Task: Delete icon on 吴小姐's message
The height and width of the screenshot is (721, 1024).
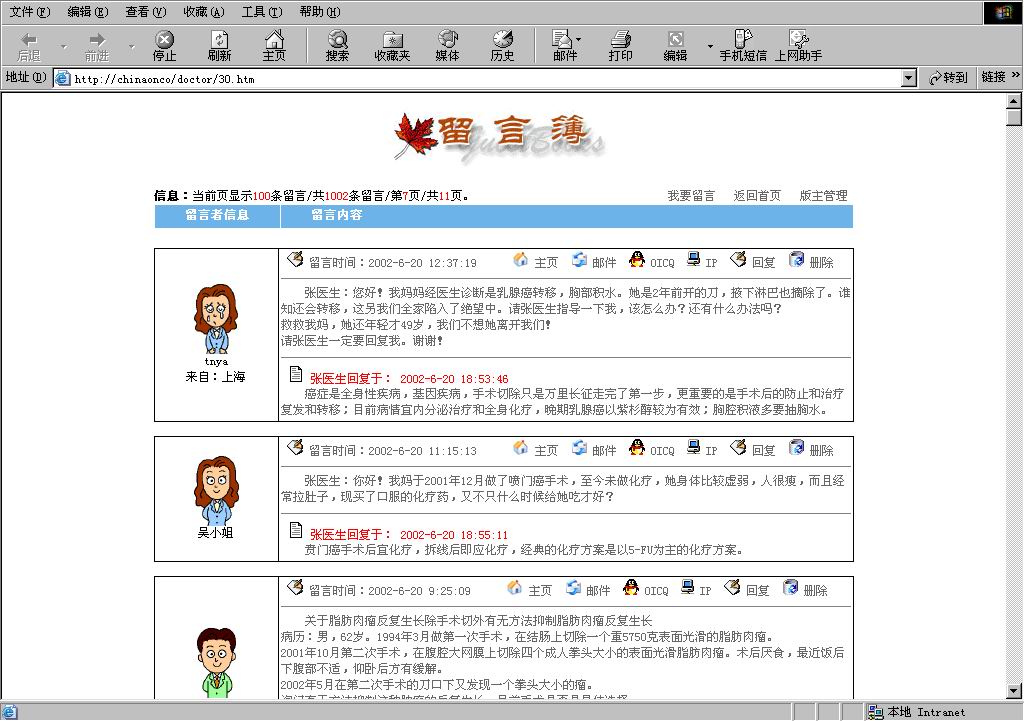Action: point(796,448)
